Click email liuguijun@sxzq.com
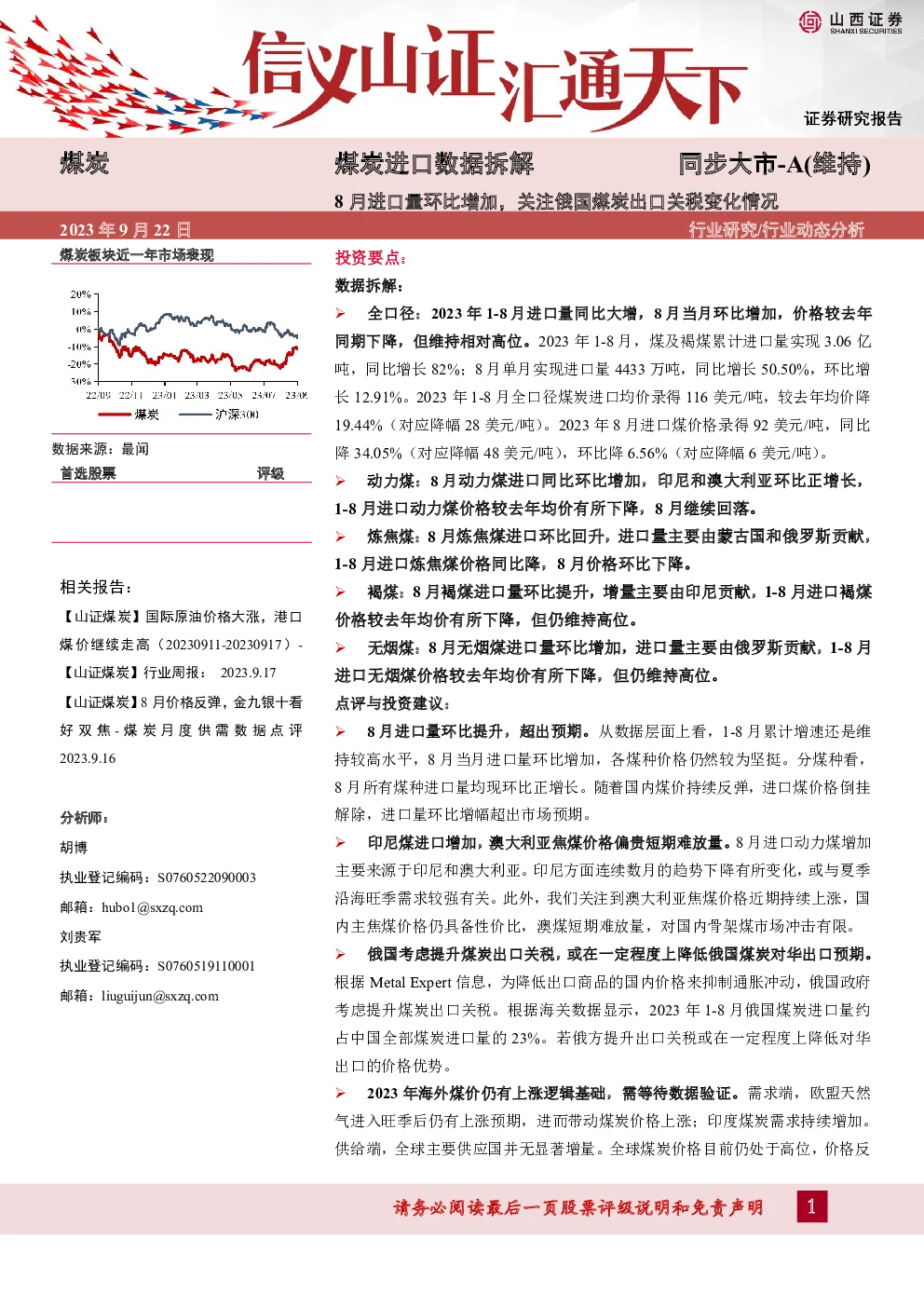This screenshot has width=924, height=1307. click(x=160, y=996)
